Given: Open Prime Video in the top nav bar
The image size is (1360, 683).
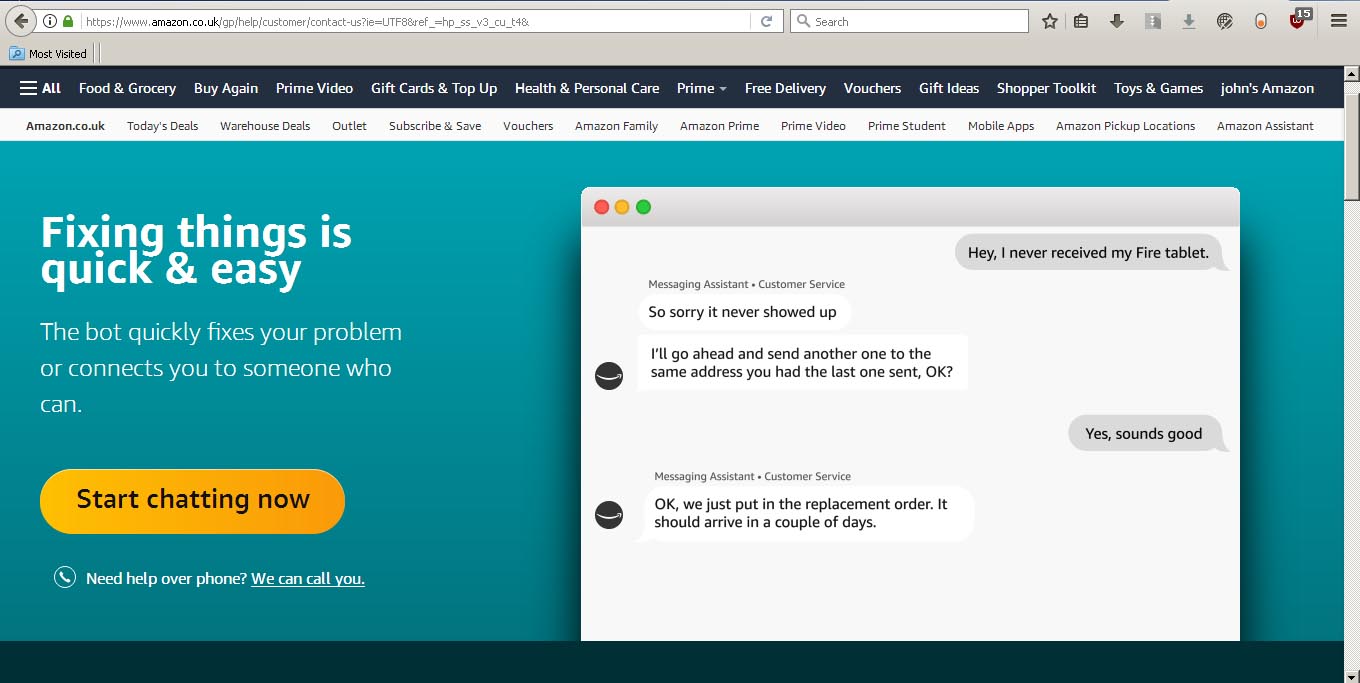Looking at the screenshot, I should coord(314,88).
